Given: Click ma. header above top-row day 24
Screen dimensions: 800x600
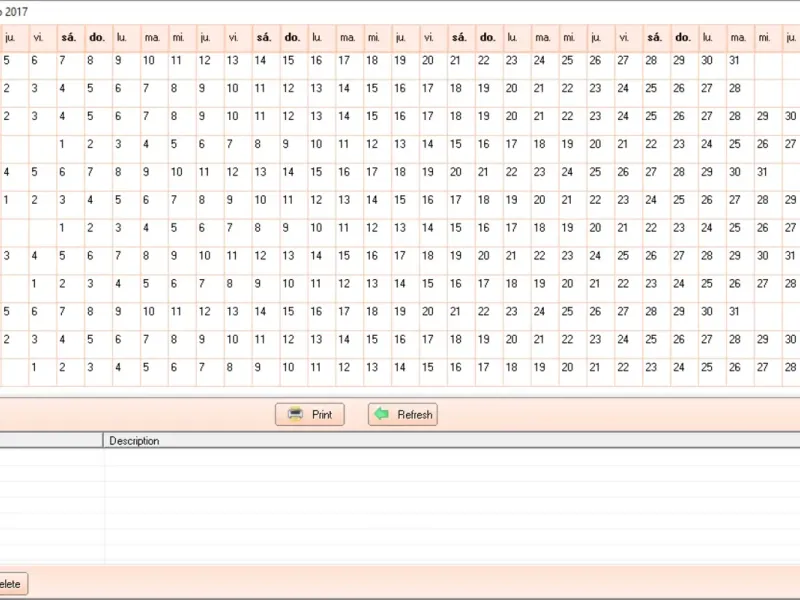Looking at the screenshot, I should [x=543, y=37].
